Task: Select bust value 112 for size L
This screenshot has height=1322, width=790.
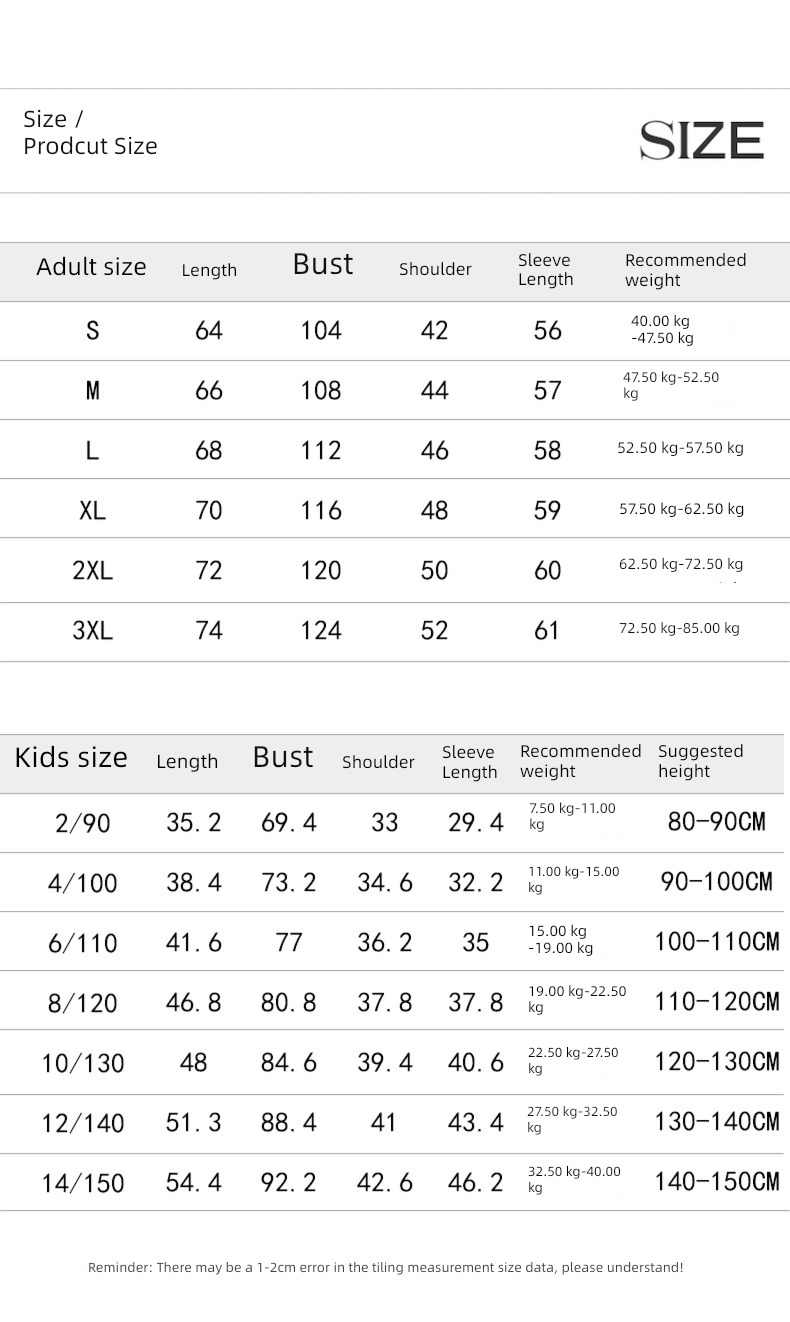Action: [x=321, y=450]
